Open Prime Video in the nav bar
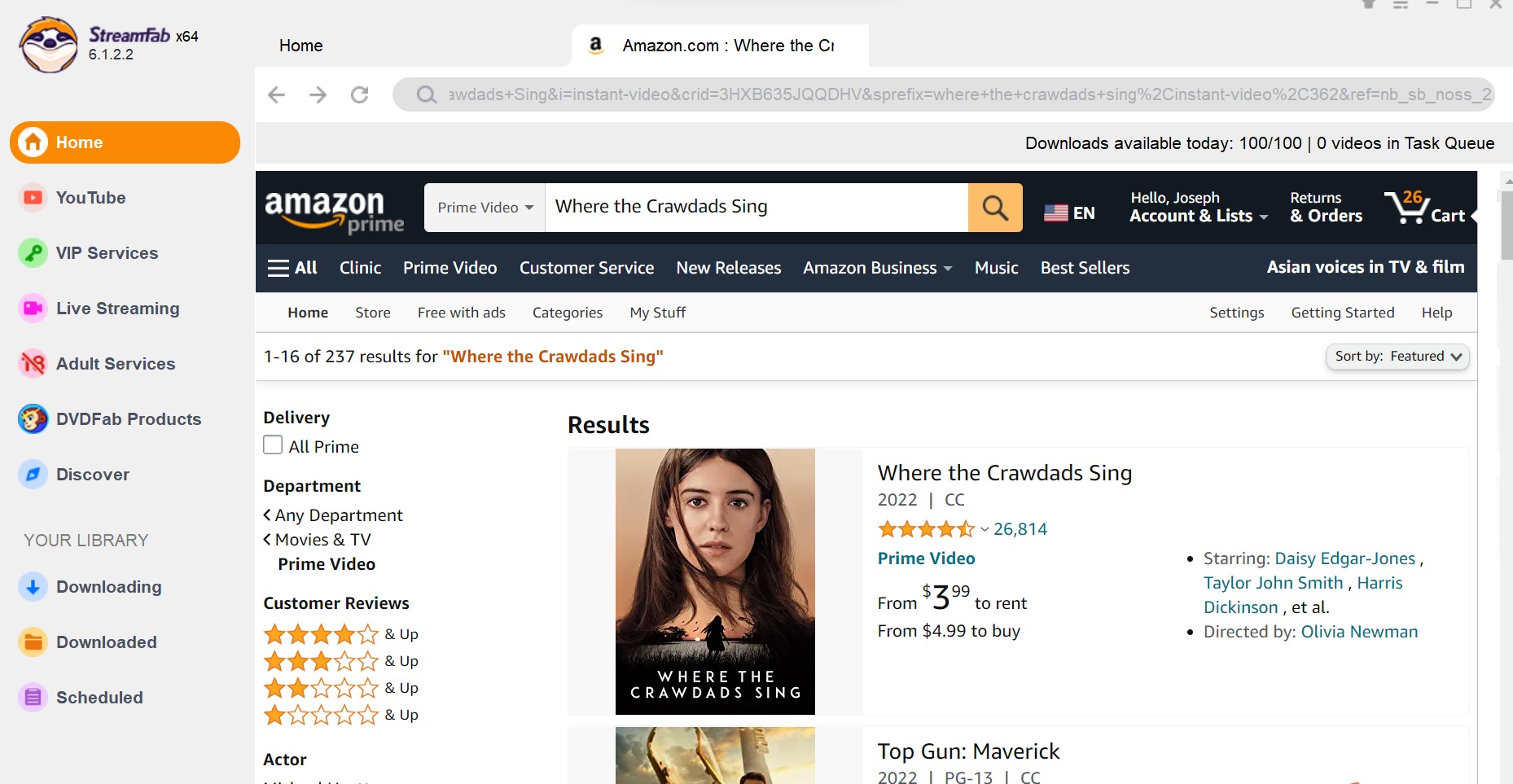 [x=450, y=268]
